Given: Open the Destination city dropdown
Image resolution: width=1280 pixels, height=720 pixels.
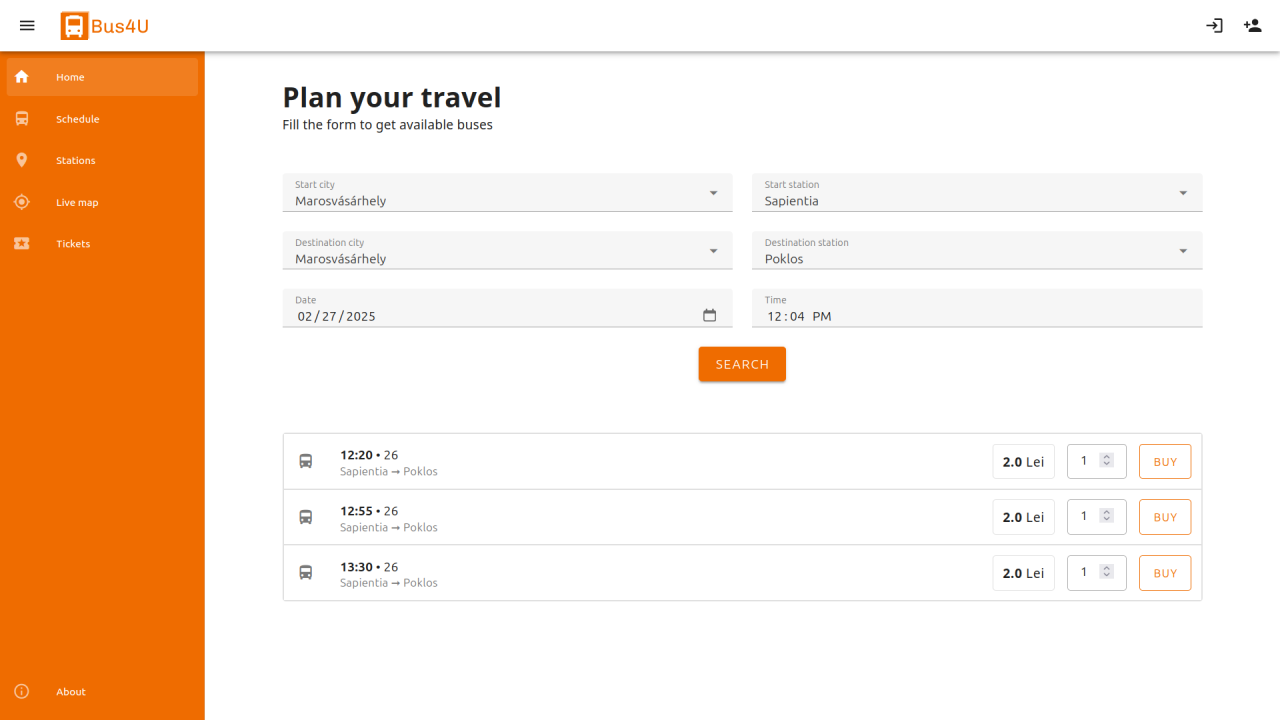Looking at the screenshot, I should 712,251.
